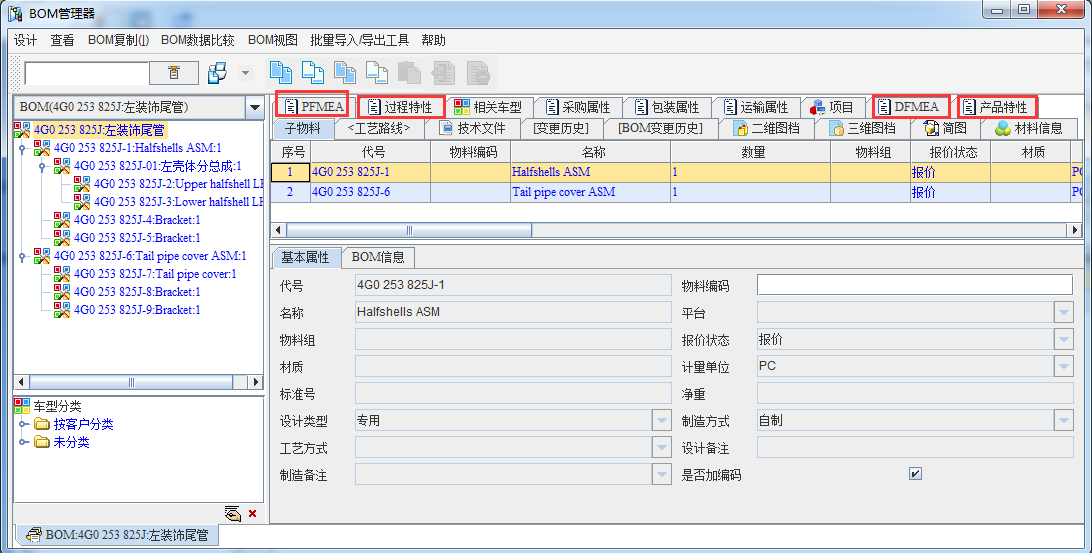Click the third copy-pages toolbar icon
This screenshot has height=553, width=1092.
pos(345,72)
